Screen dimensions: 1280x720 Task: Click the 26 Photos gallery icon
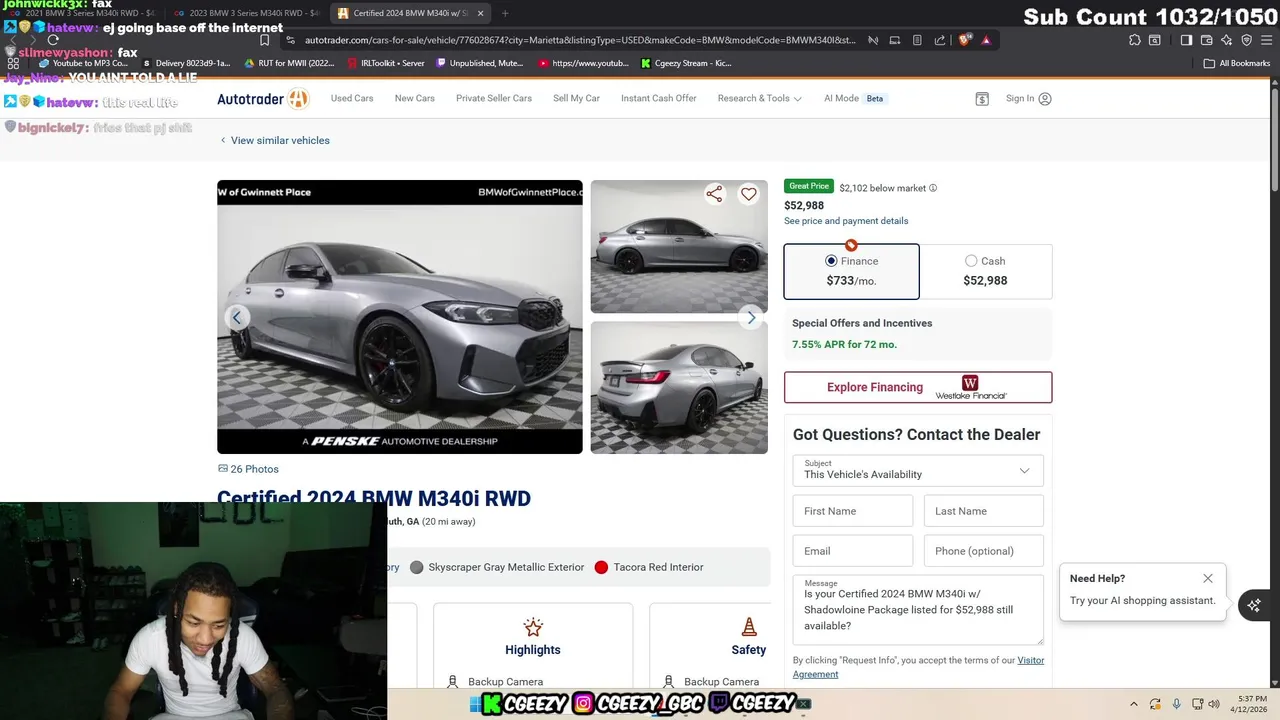(x=223, y=468)
